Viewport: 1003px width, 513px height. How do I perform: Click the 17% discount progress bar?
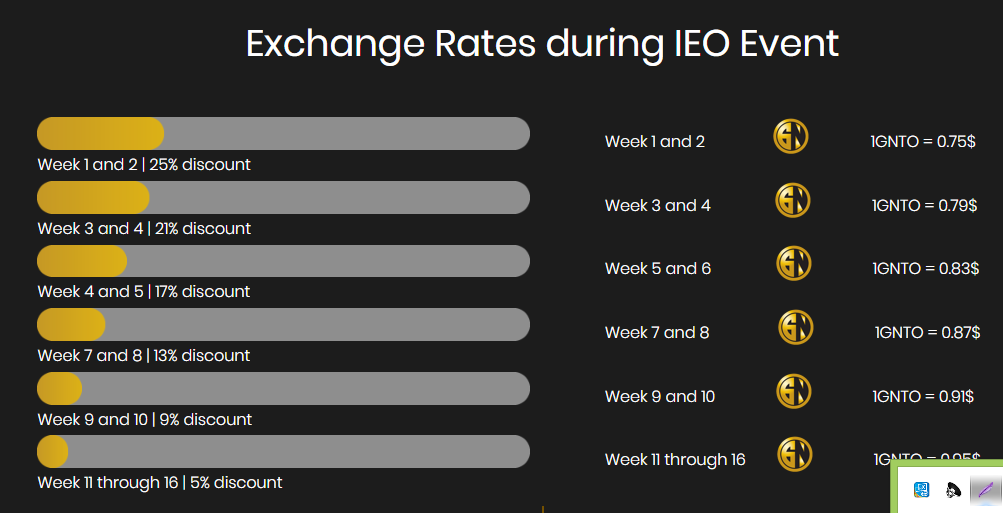click(283, 261)
